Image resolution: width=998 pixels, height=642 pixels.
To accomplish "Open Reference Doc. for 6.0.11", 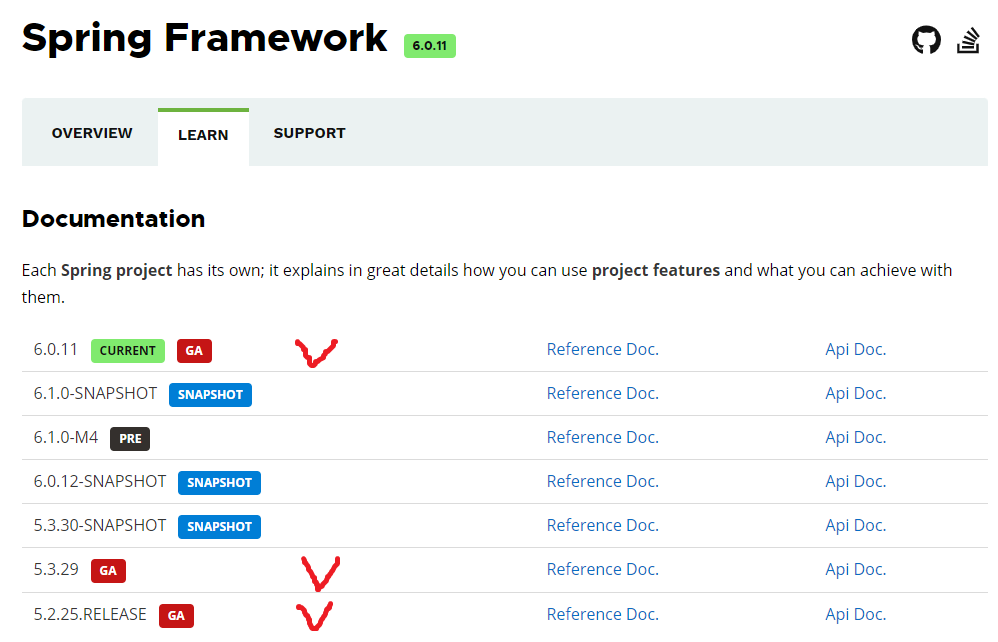I will (x=602, y=349).
